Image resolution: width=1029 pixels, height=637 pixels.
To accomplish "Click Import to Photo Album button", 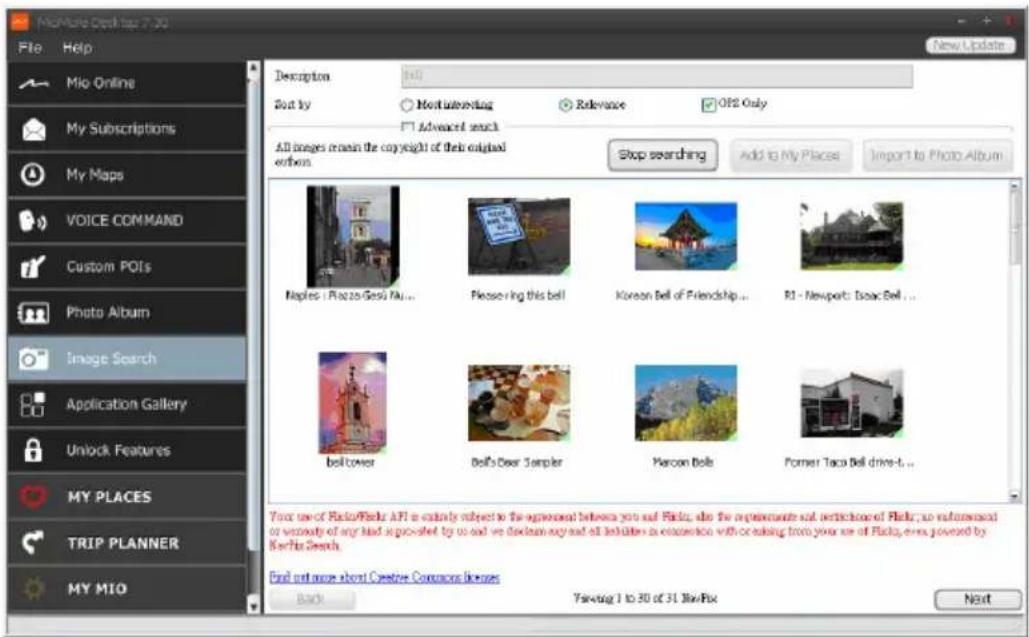I will (x=936, y=155).
